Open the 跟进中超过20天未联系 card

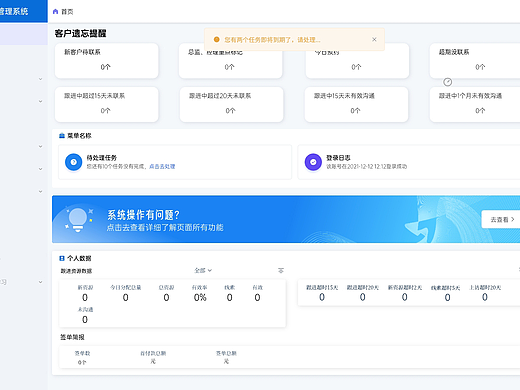pyautogui.click(x=231, y=104)
